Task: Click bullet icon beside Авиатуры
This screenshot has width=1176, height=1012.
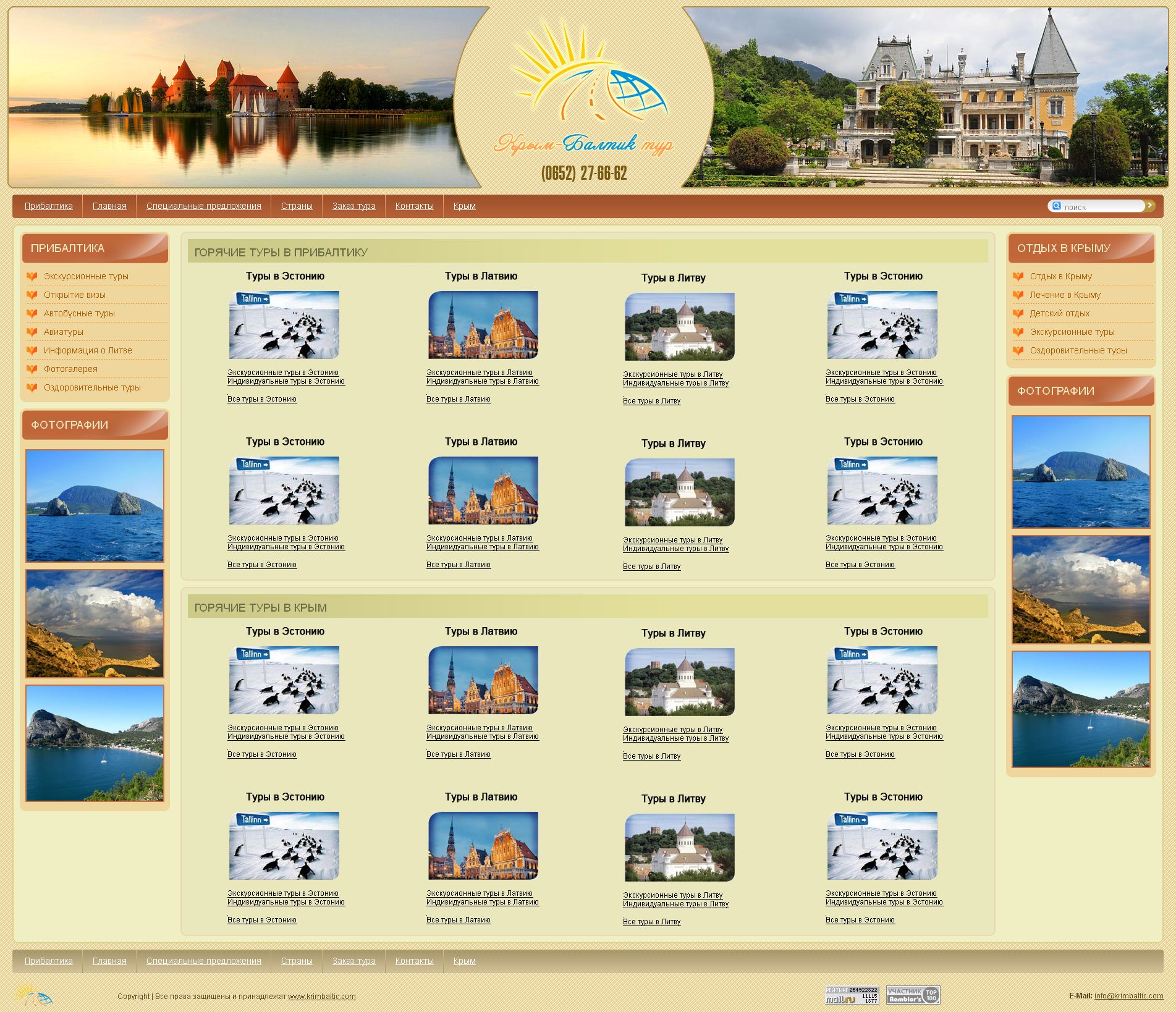Action: [x=32, y=332]
